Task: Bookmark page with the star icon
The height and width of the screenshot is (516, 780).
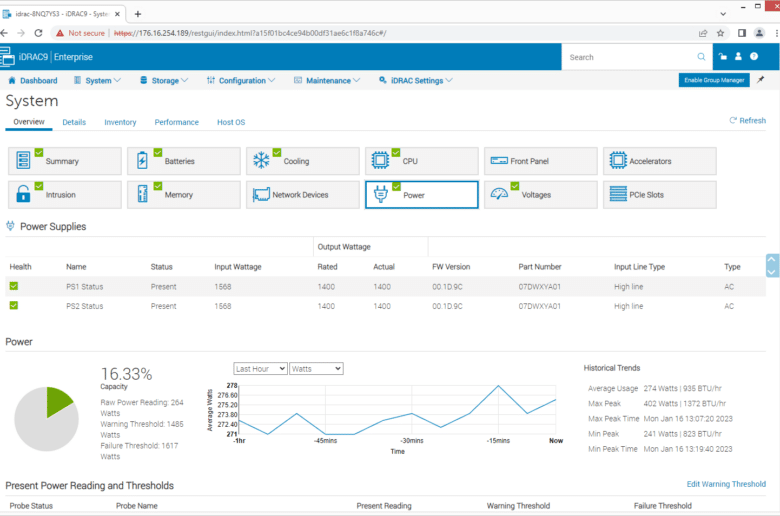Action: [x=720, y=33]
